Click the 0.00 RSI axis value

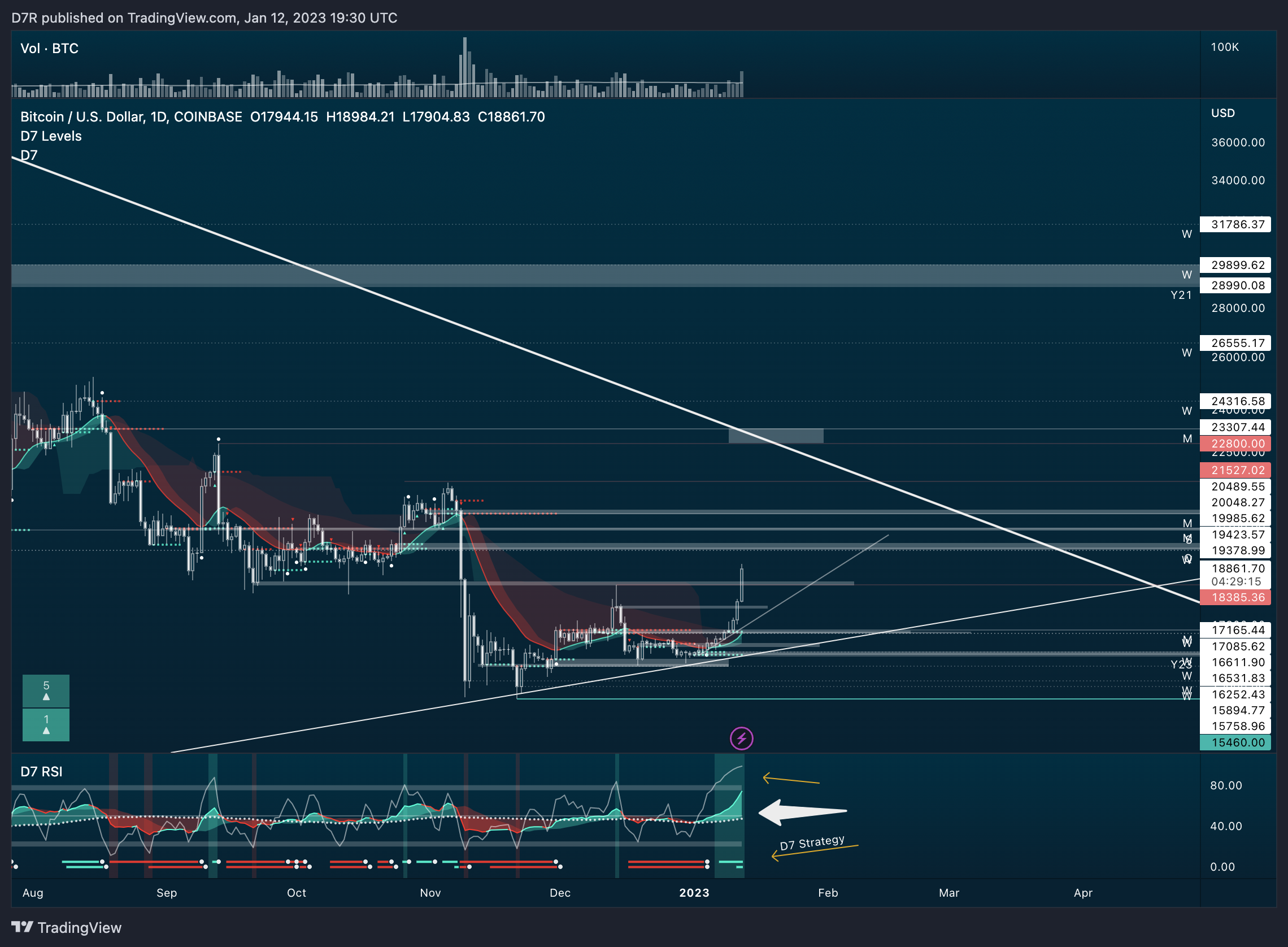click(1222, 867)
